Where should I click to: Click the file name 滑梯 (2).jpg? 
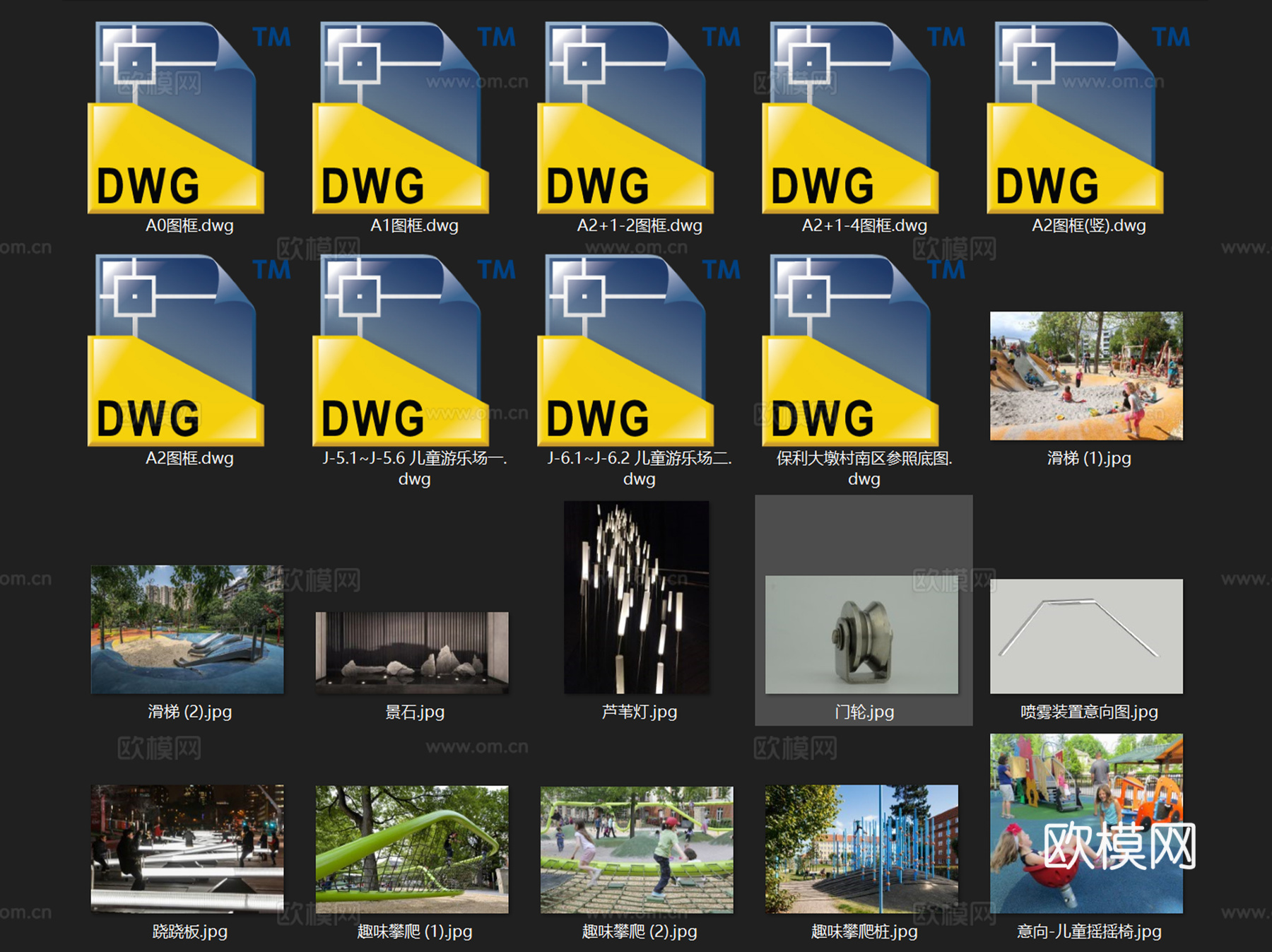(189, 712)
